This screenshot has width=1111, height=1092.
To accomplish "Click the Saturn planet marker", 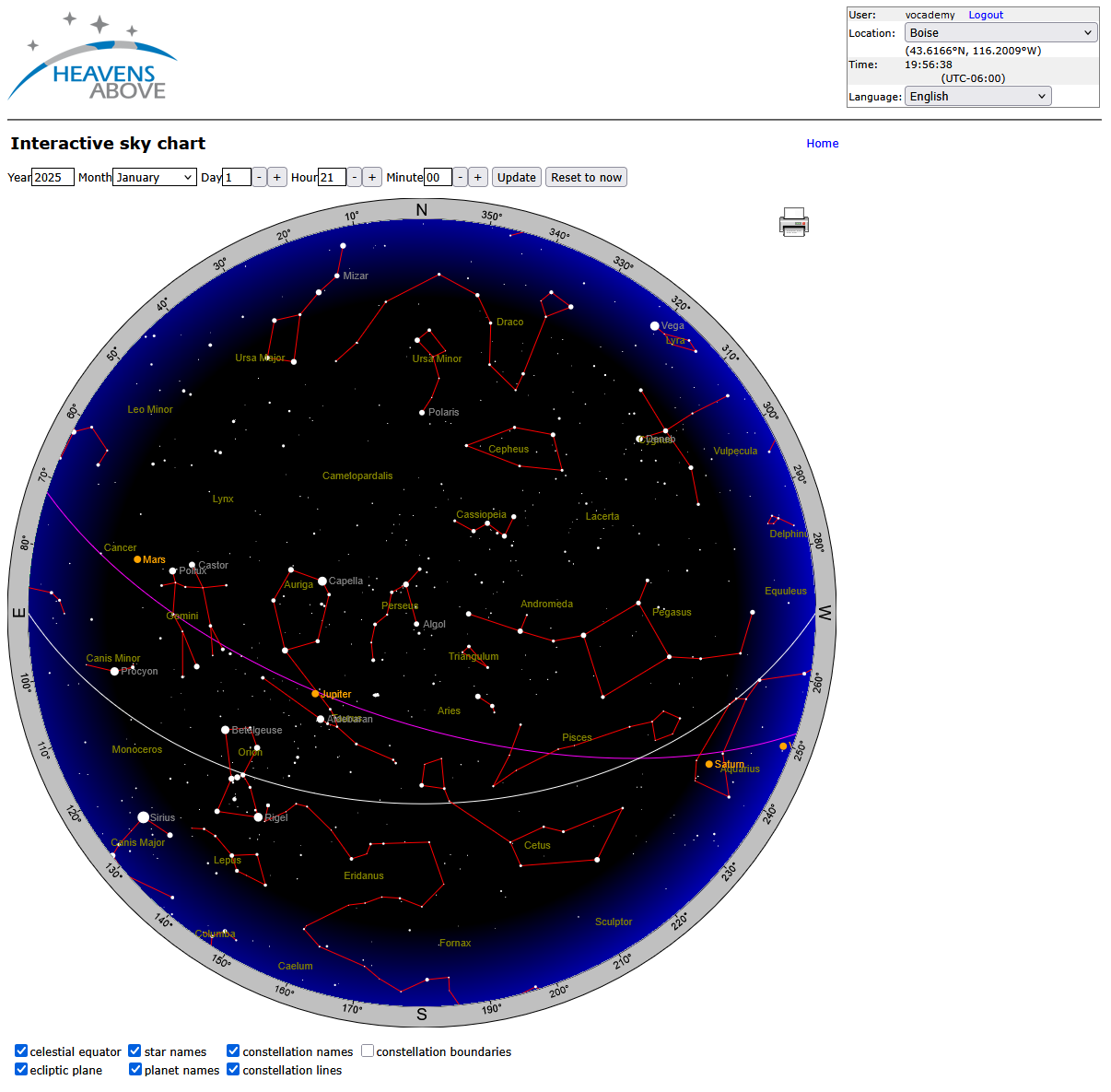I will click(x=708, y=764).
